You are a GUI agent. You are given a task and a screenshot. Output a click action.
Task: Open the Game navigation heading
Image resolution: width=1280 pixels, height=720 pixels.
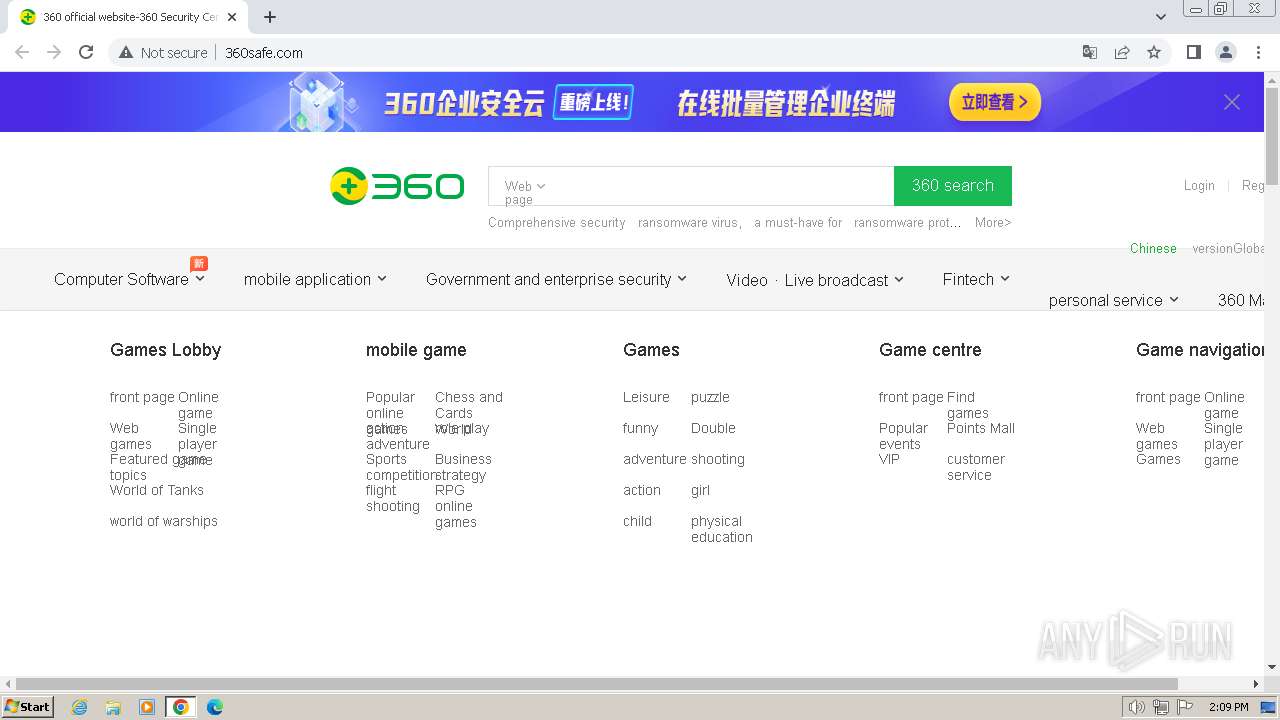(1200, 350)
